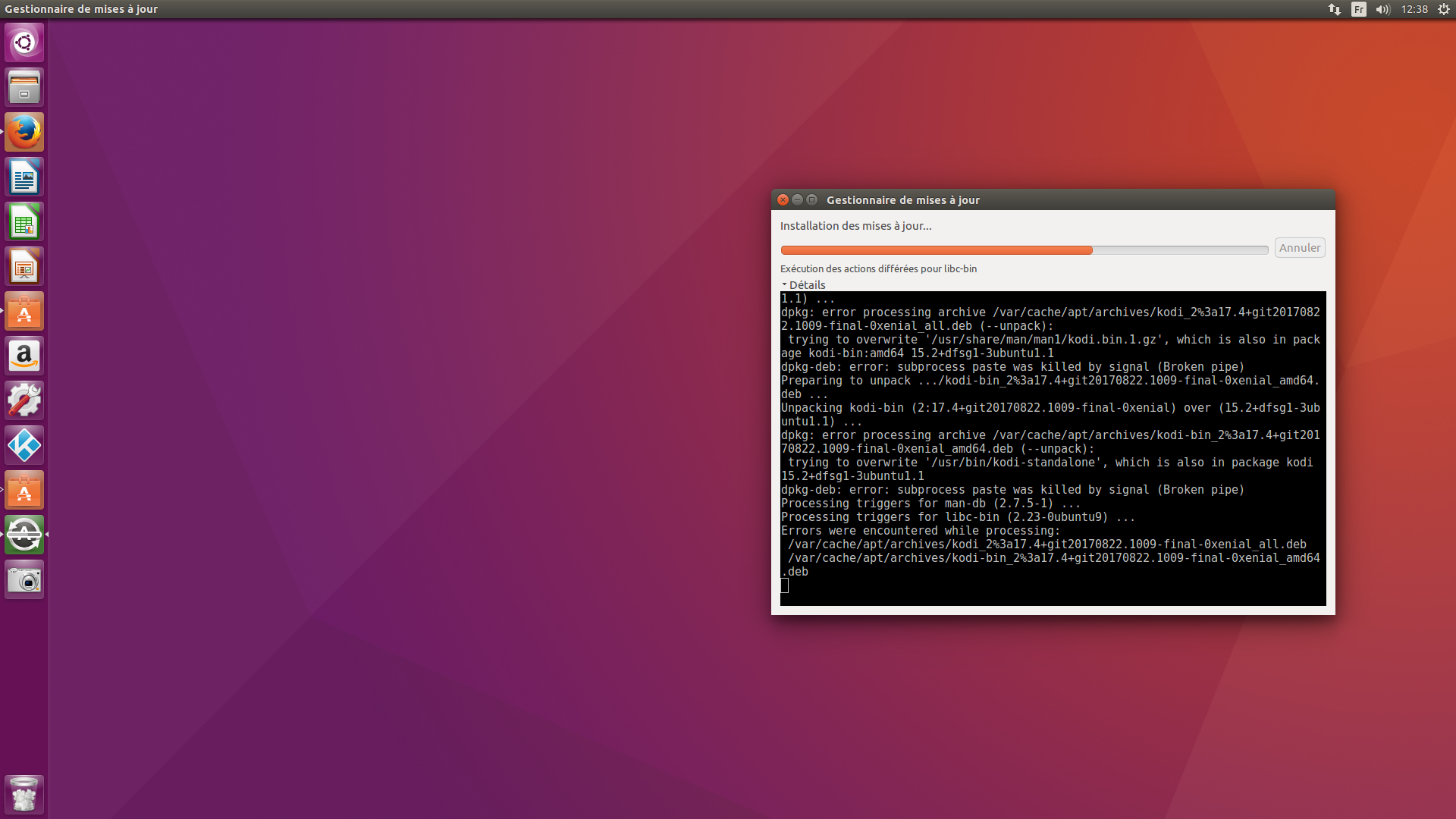The height and width of the screenshot is (819, 1456).
Task: Collapse the Détails terminal section
Action: [x=803, y=285]
